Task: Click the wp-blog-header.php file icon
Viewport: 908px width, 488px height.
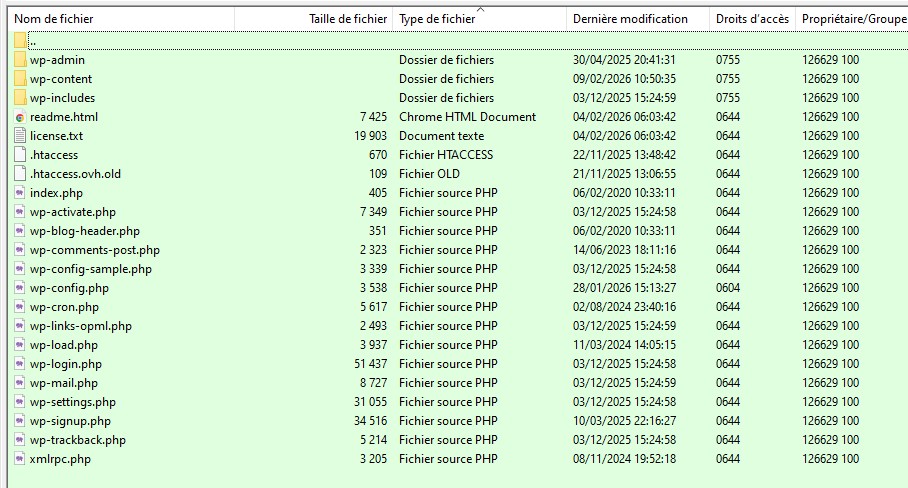Action: point(20,231)
